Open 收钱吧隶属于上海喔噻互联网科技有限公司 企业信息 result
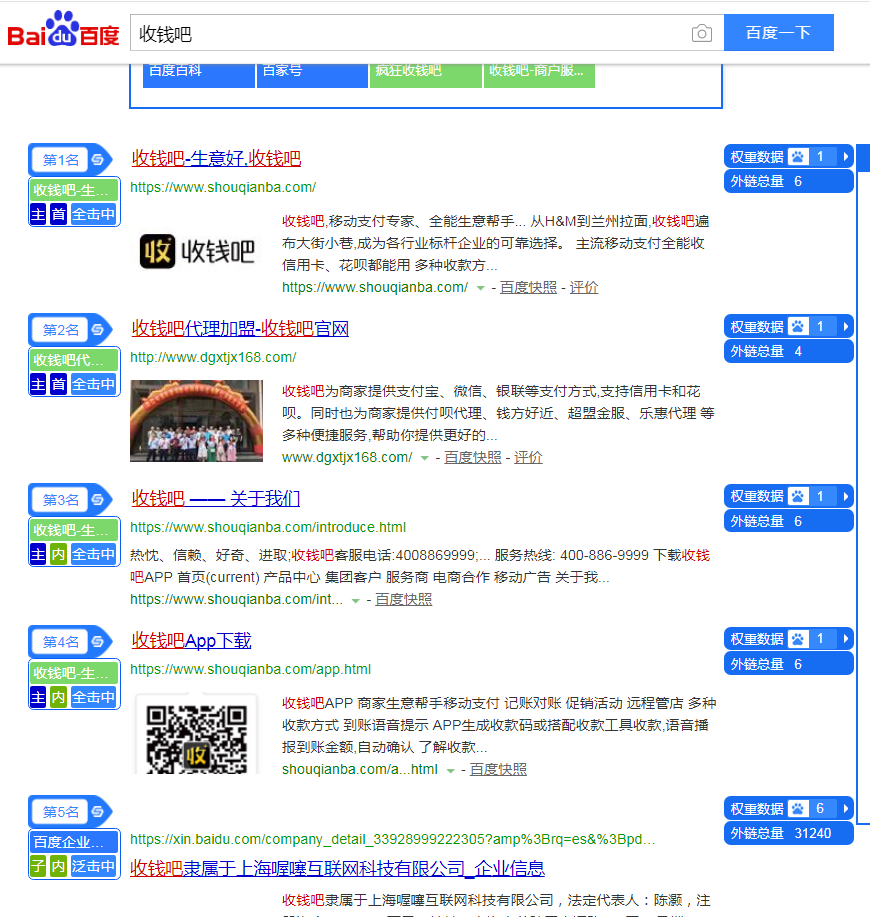This screenshot has width=870, height=917. (x=337, y=868)
